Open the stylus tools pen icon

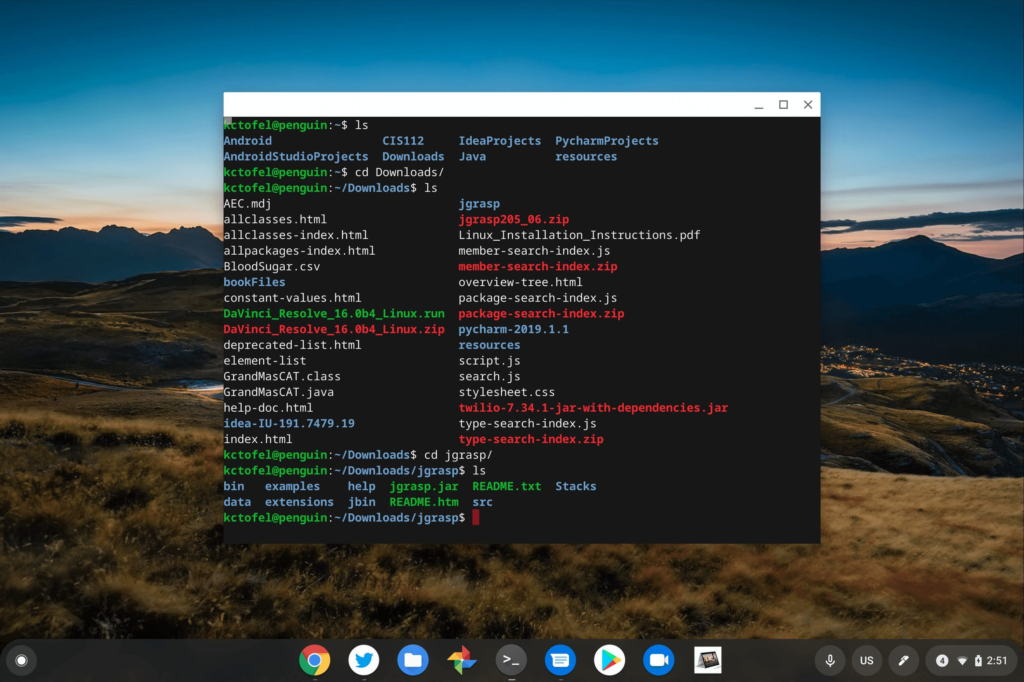point(903,660)
